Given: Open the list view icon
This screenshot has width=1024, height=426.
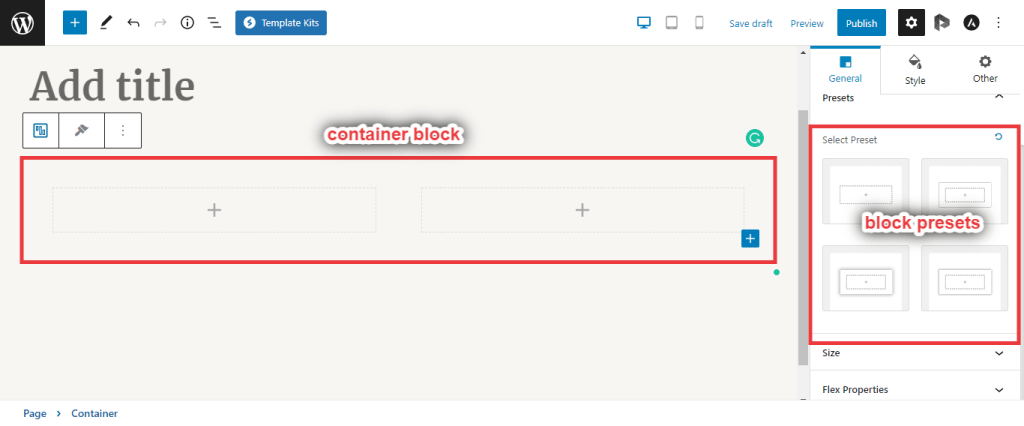Looking at the screenshot, I should point(214,22).
